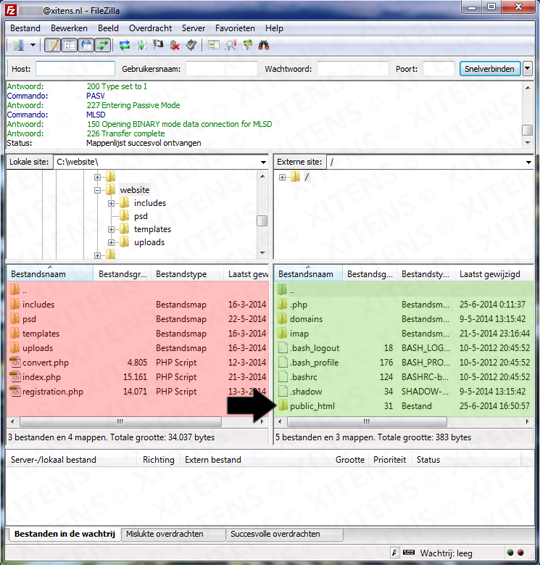
Task: Select the .bash_logout remote file
Action: 314,348
